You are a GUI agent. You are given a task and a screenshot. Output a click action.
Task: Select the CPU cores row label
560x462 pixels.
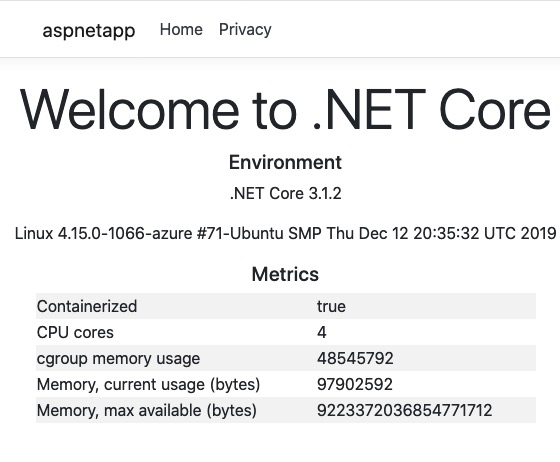pyautogui.click(x=75, y=332)
